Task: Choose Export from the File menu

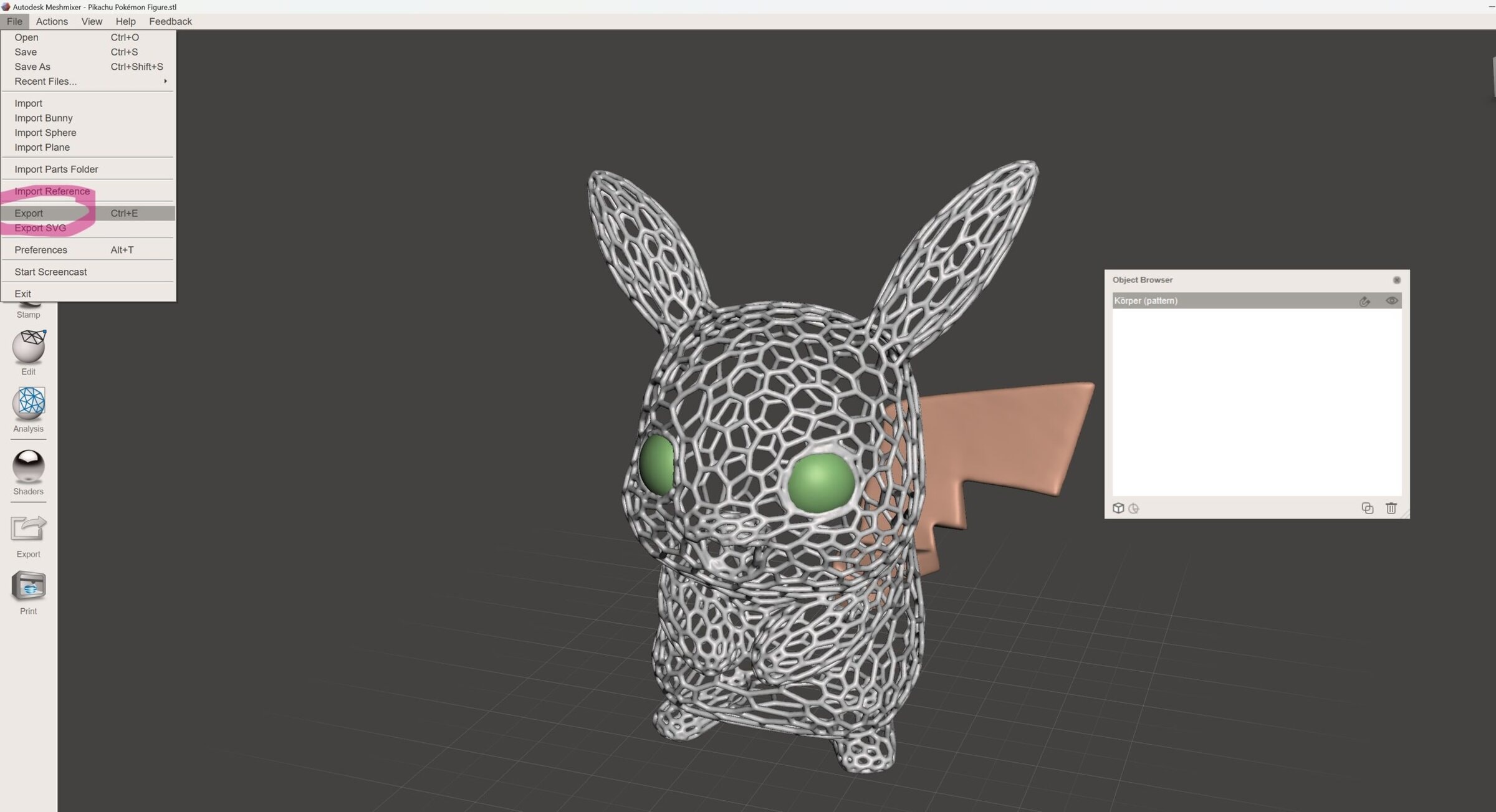Action: [x=29, y=214]
